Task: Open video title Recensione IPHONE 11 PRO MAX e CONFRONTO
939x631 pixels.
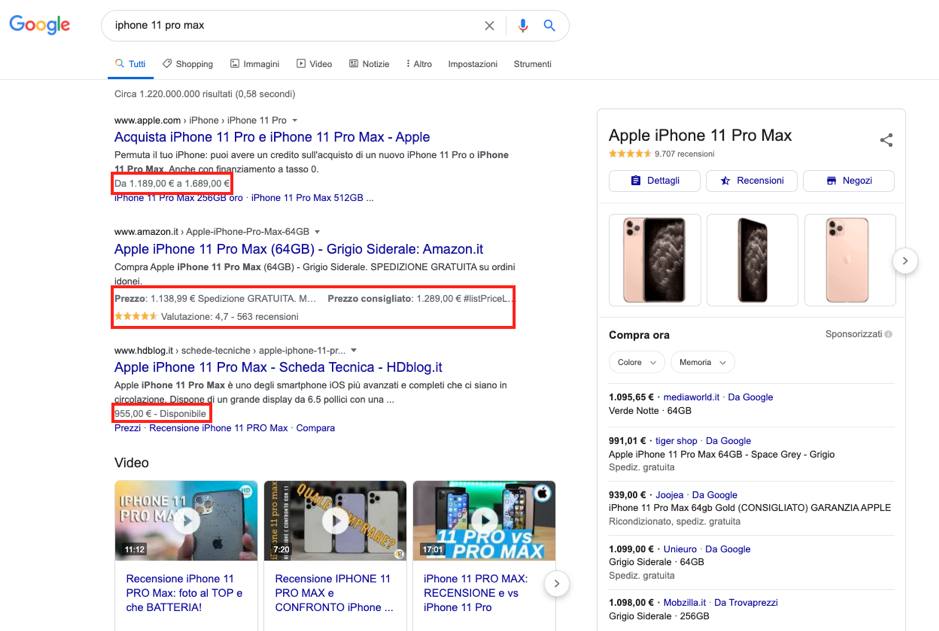Action: pyautogui.click(x=334, y=593)
